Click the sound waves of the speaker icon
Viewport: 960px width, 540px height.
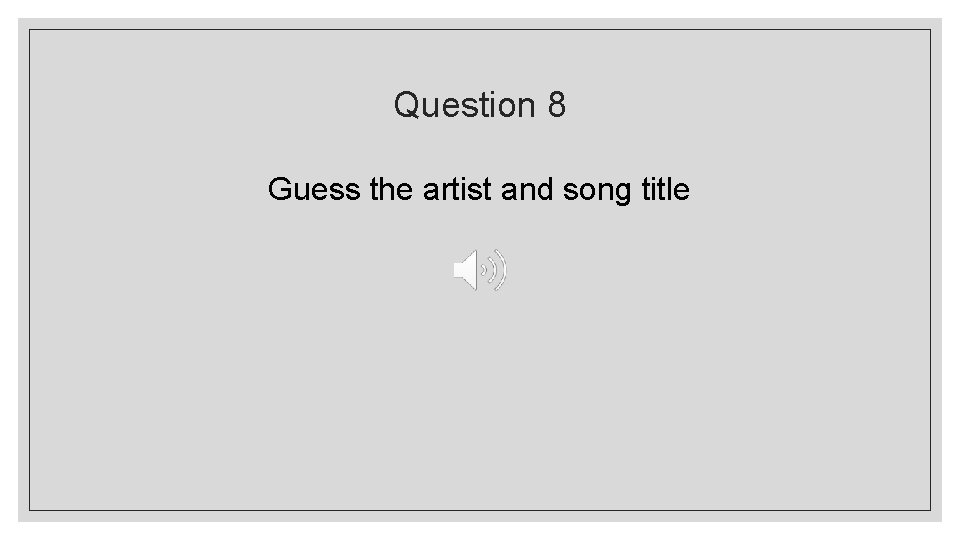pyautogui.click(x=497, y=271)
